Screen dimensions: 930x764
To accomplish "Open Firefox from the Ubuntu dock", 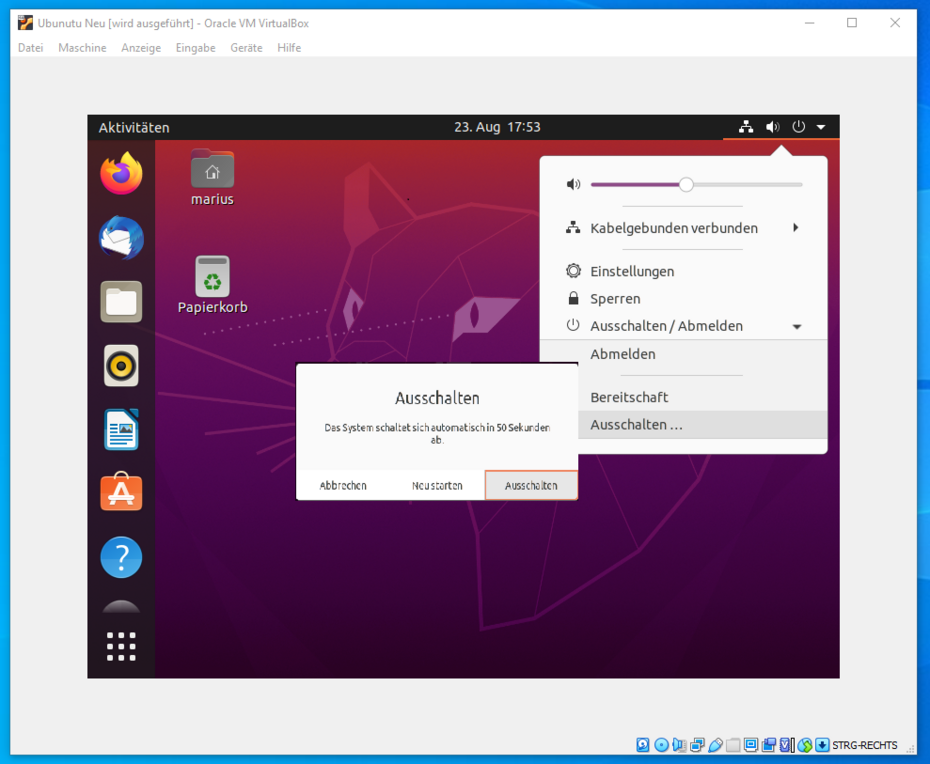I will point(121,175).
